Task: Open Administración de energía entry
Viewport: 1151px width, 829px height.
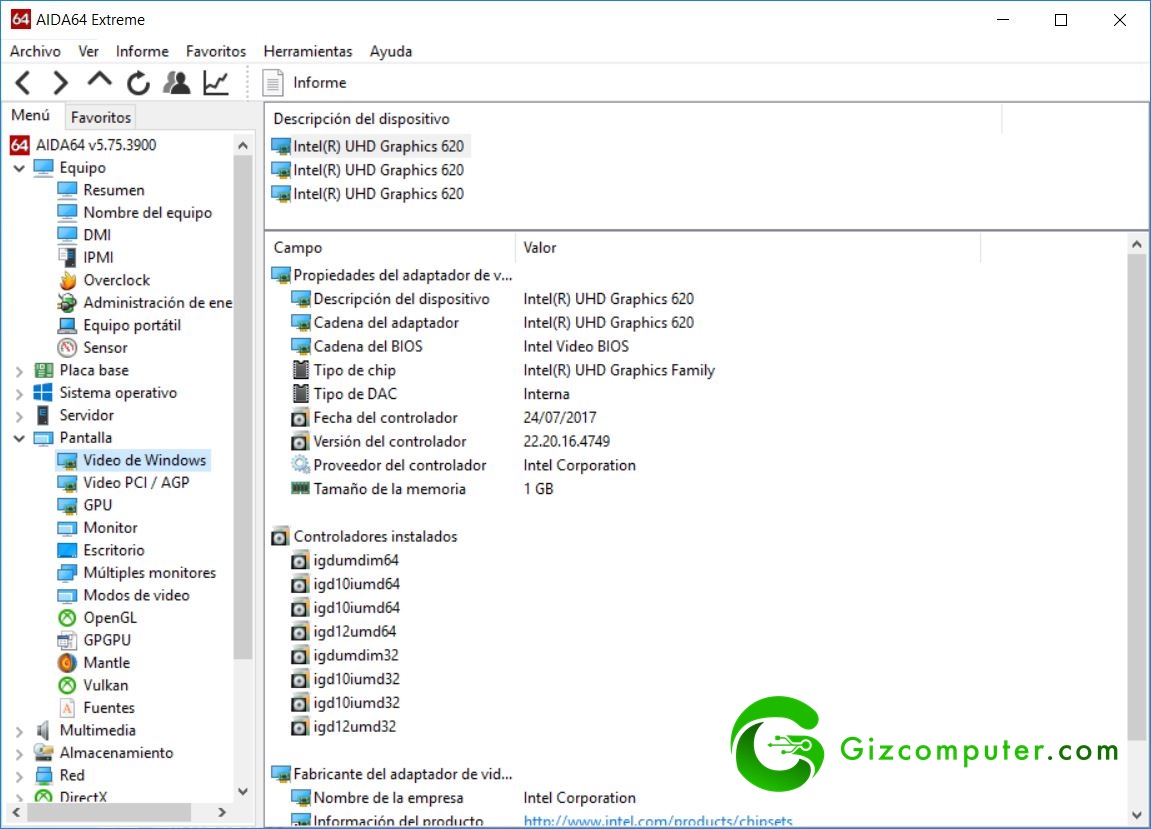Action: pyautogui.click(x=157, y=303)
